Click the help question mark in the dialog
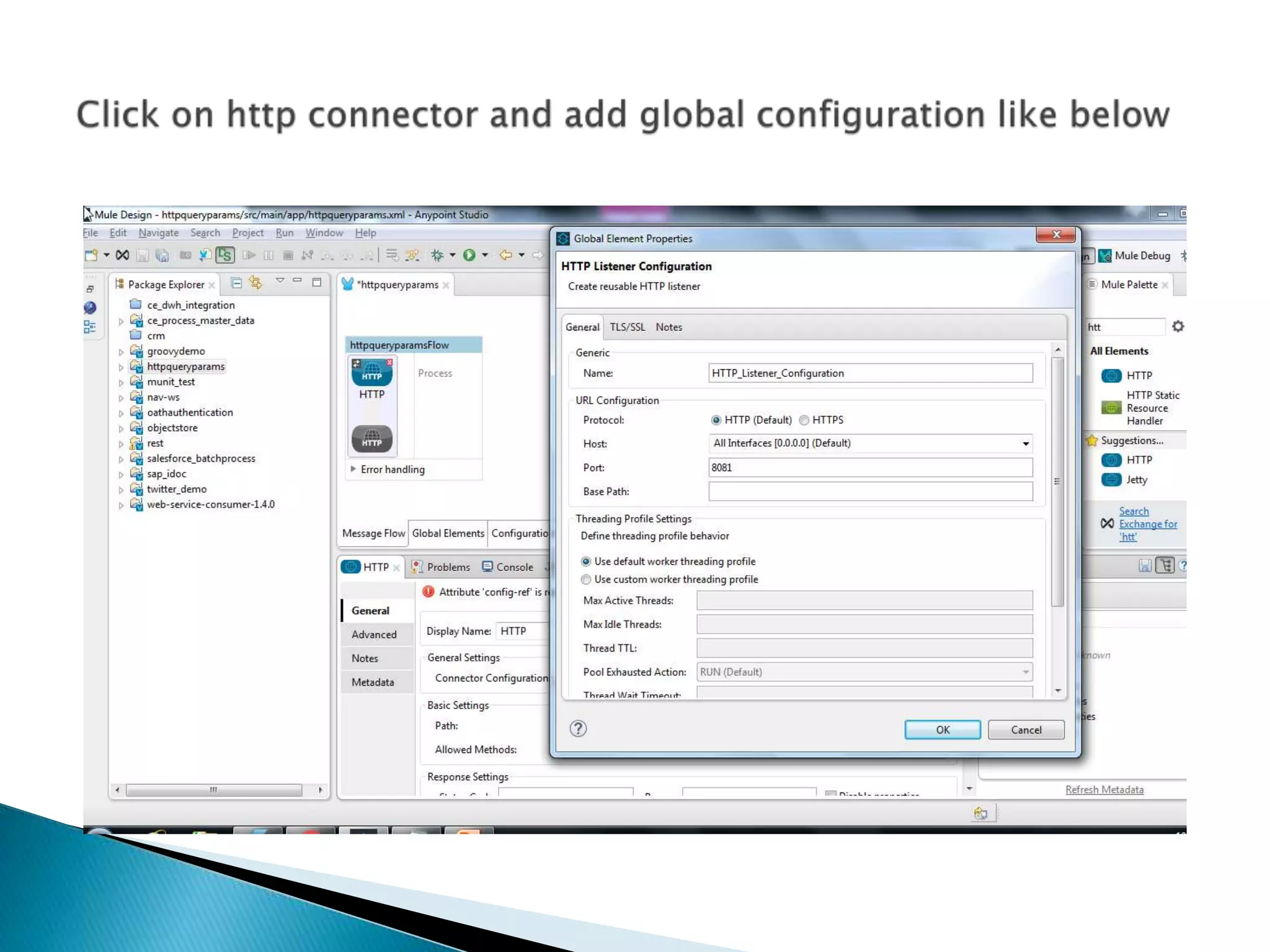Screen dimensions: 1270x952 coord(578,728)
